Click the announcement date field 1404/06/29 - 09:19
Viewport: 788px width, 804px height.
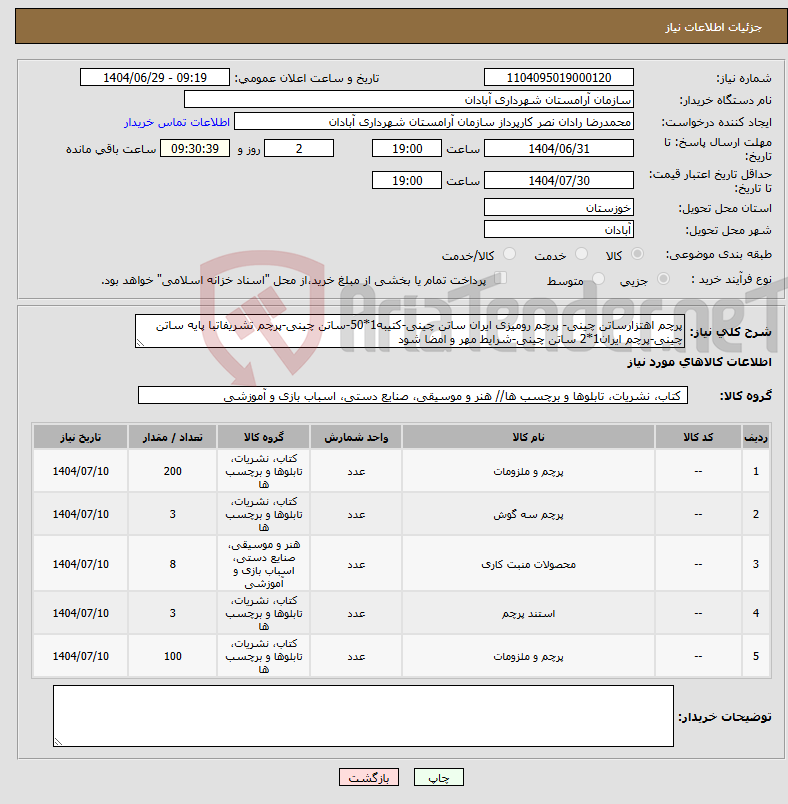tap(155, 77)
